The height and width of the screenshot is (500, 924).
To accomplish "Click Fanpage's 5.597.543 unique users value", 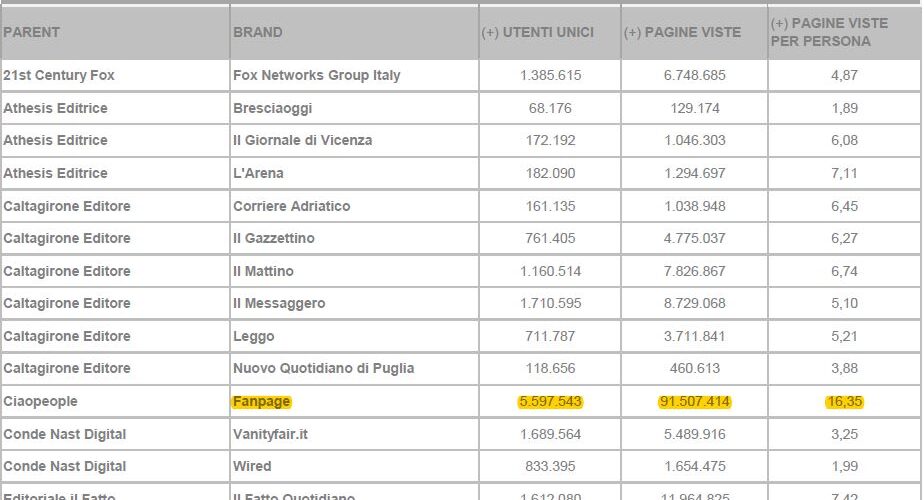I will click(x=550, y=402).
